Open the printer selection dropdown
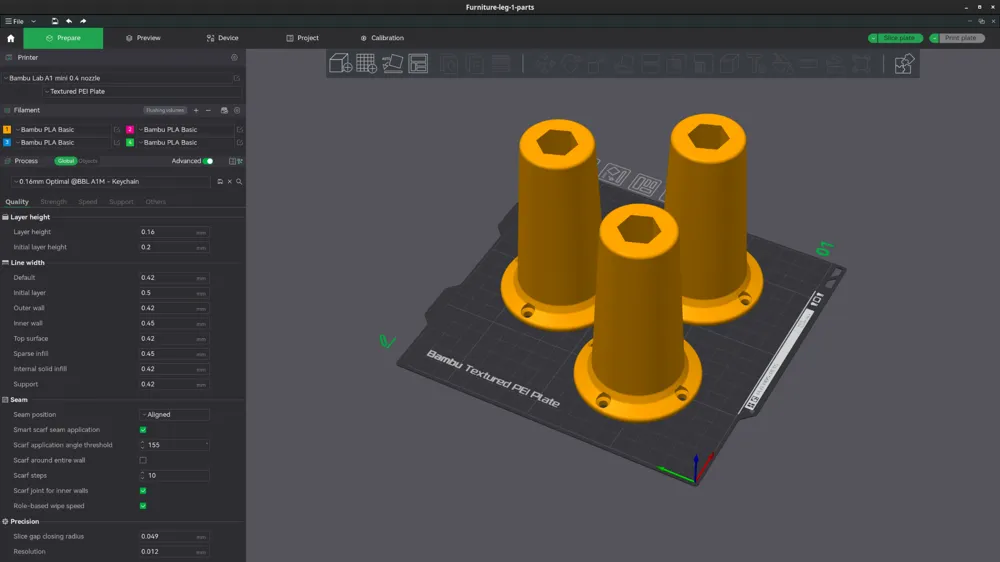The width and height of the screenshot is (1000, 562). [x=117, y=78]
